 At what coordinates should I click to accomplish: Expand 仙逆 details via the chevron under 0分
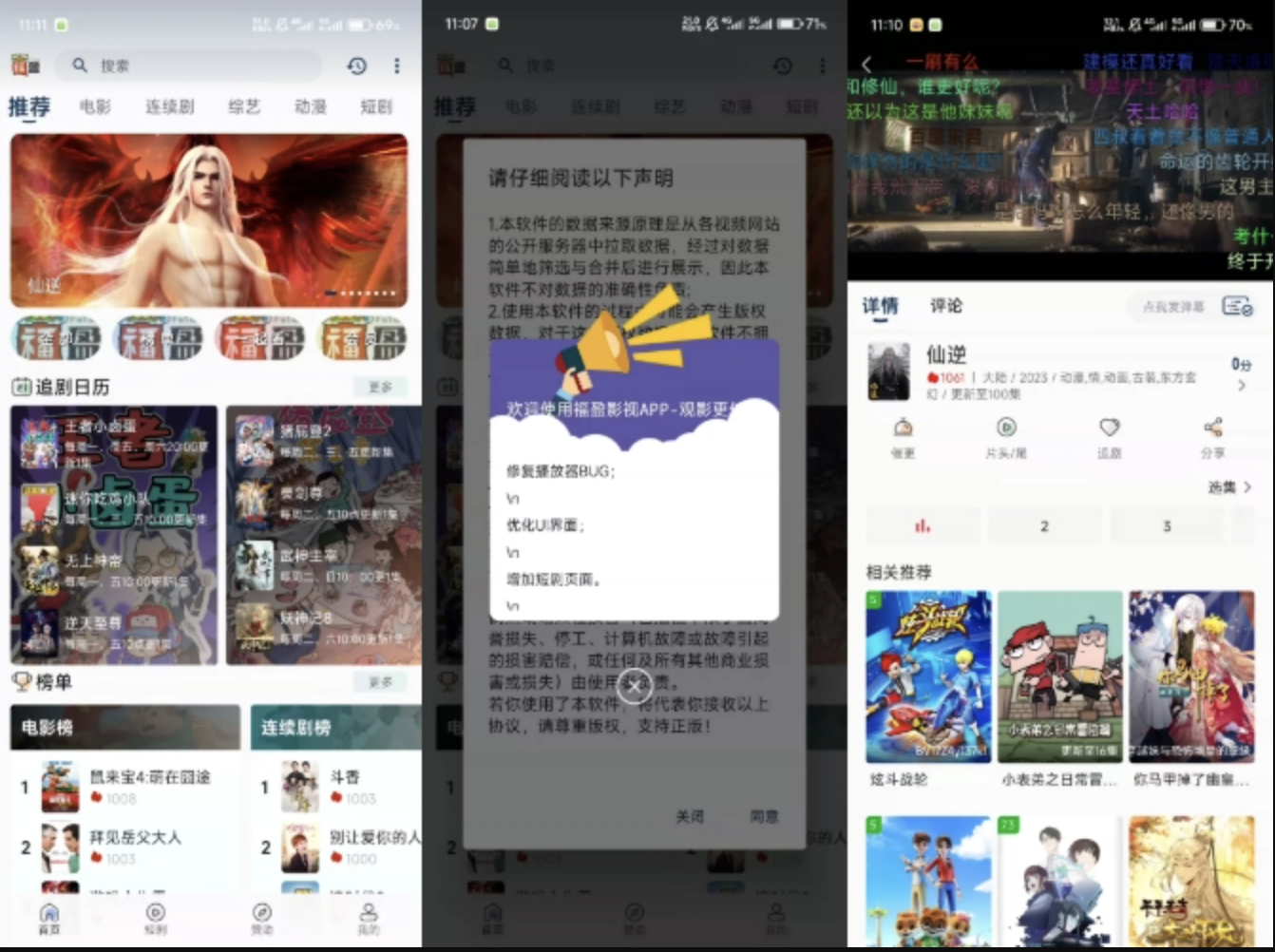(1244, 386)
